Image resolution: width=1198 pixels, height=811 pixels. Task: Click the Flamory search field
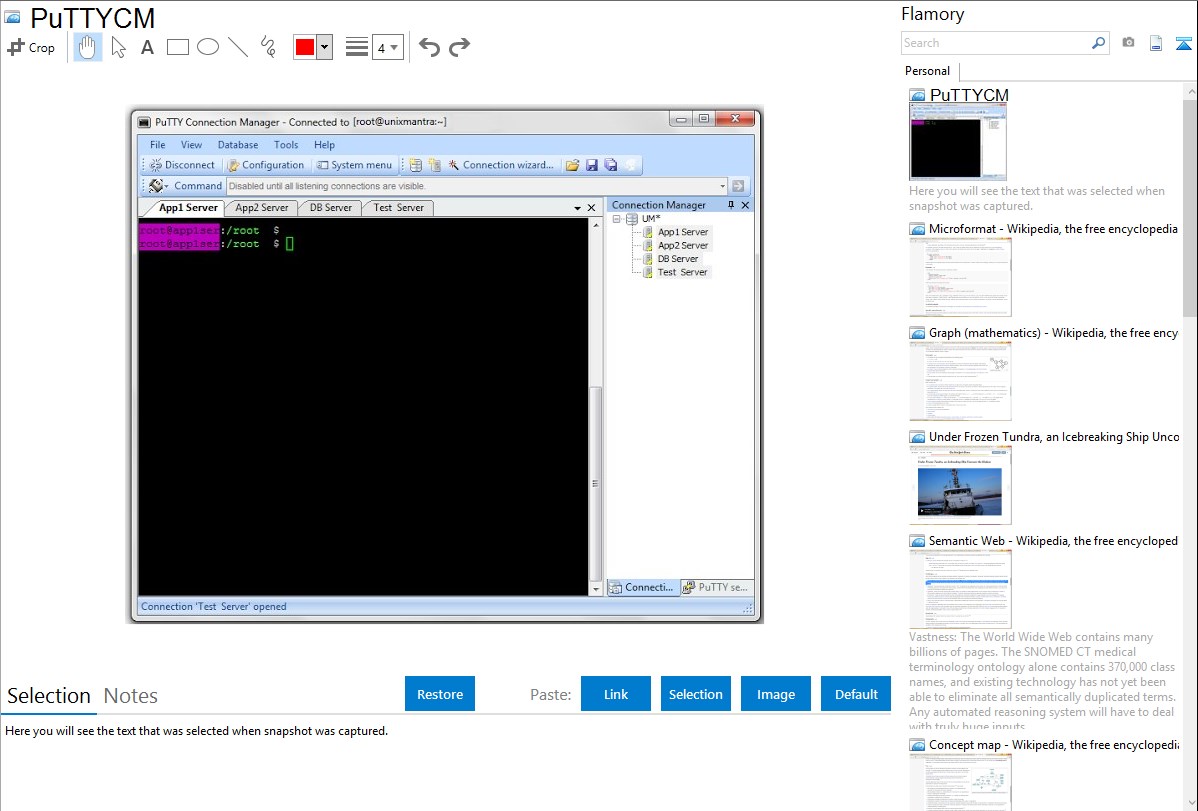(995, 43)
